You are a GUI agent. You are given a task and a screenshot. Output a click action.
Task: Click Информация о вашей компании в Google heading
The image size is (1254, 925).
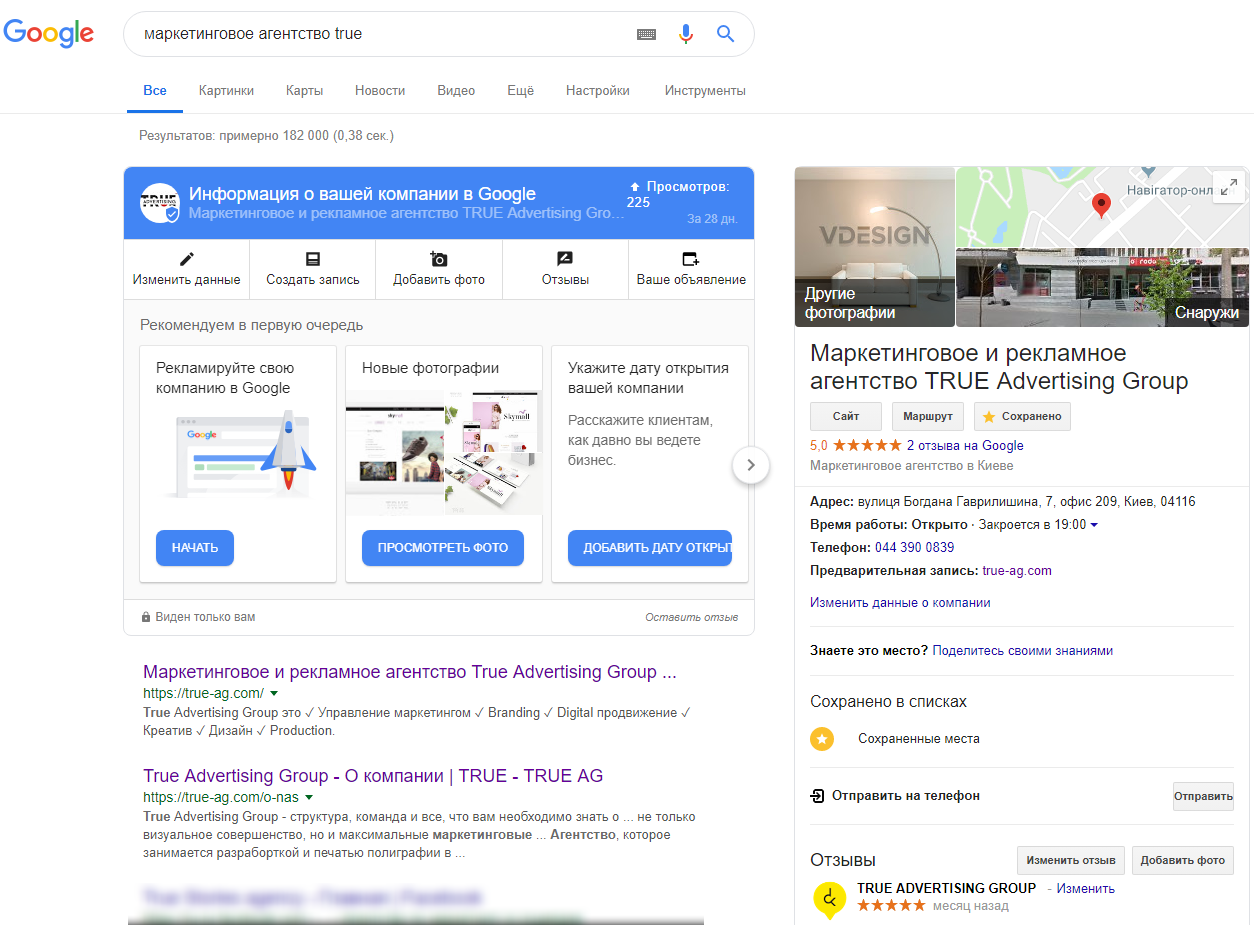(362, 194)
